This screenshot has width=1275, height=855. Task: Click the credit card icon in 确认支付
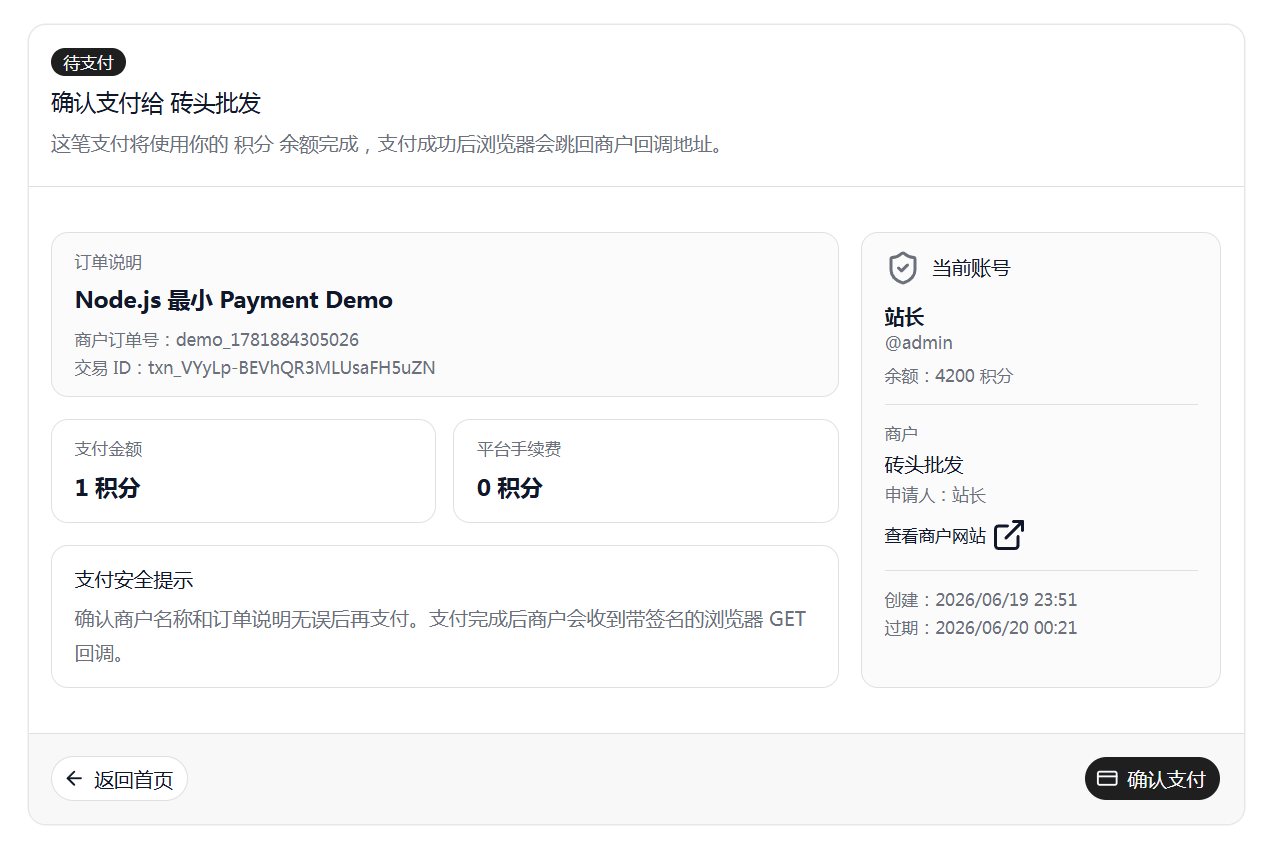click(1107, 779)
